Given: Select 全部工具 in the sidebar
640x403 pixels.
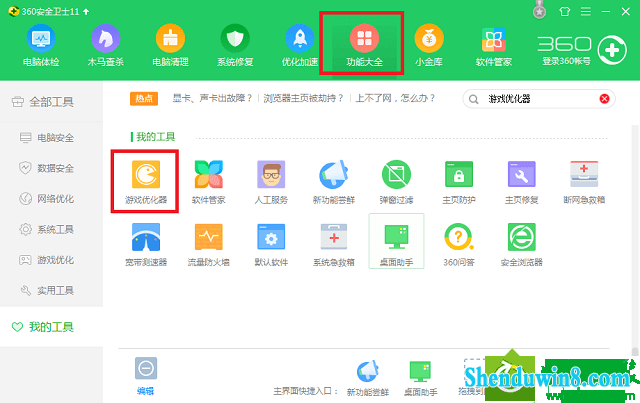Looking at the screenshot, I should pos(51,102).
